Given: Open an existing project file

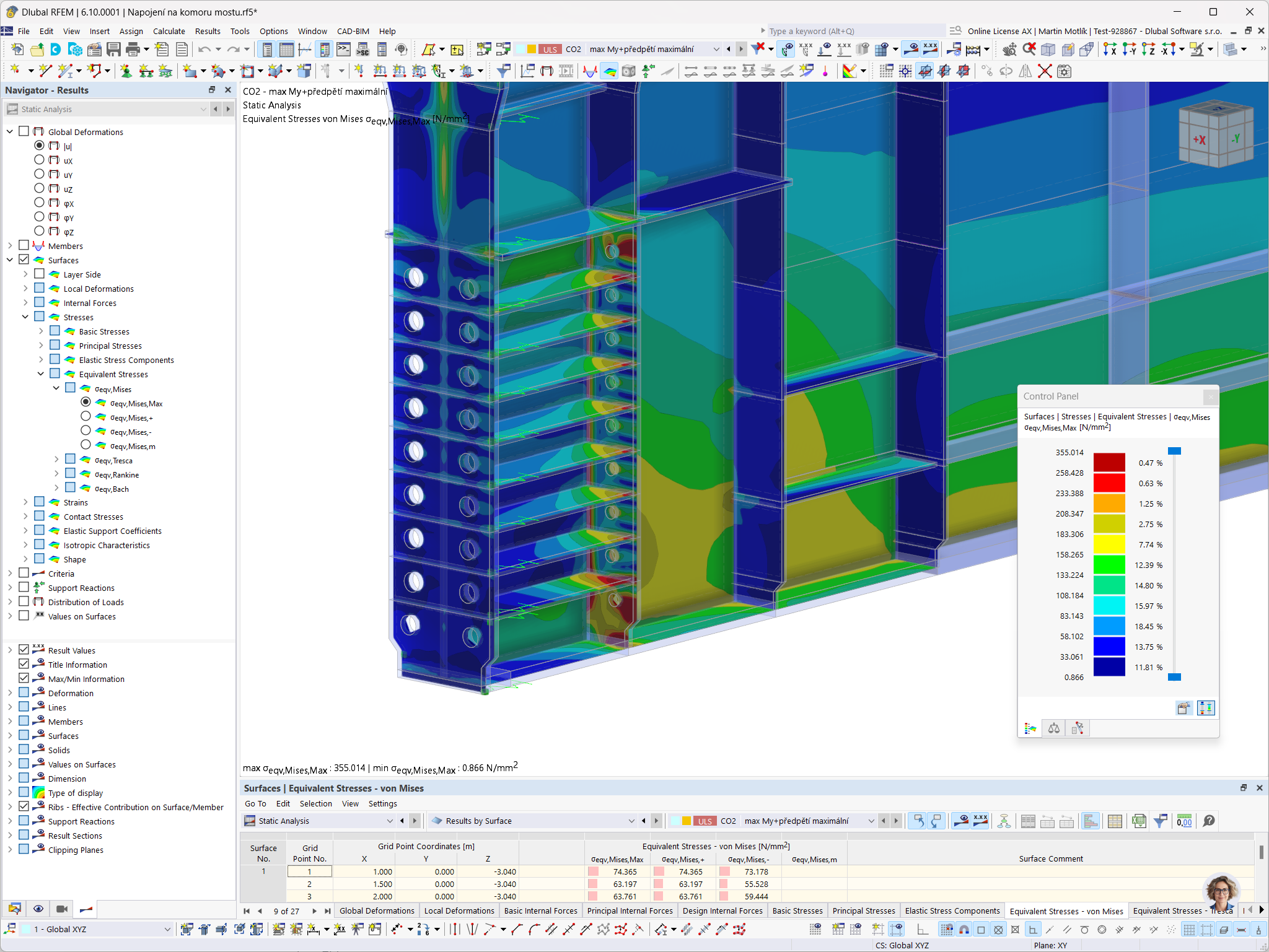Looking at the screenshot, I should point(37,50).
